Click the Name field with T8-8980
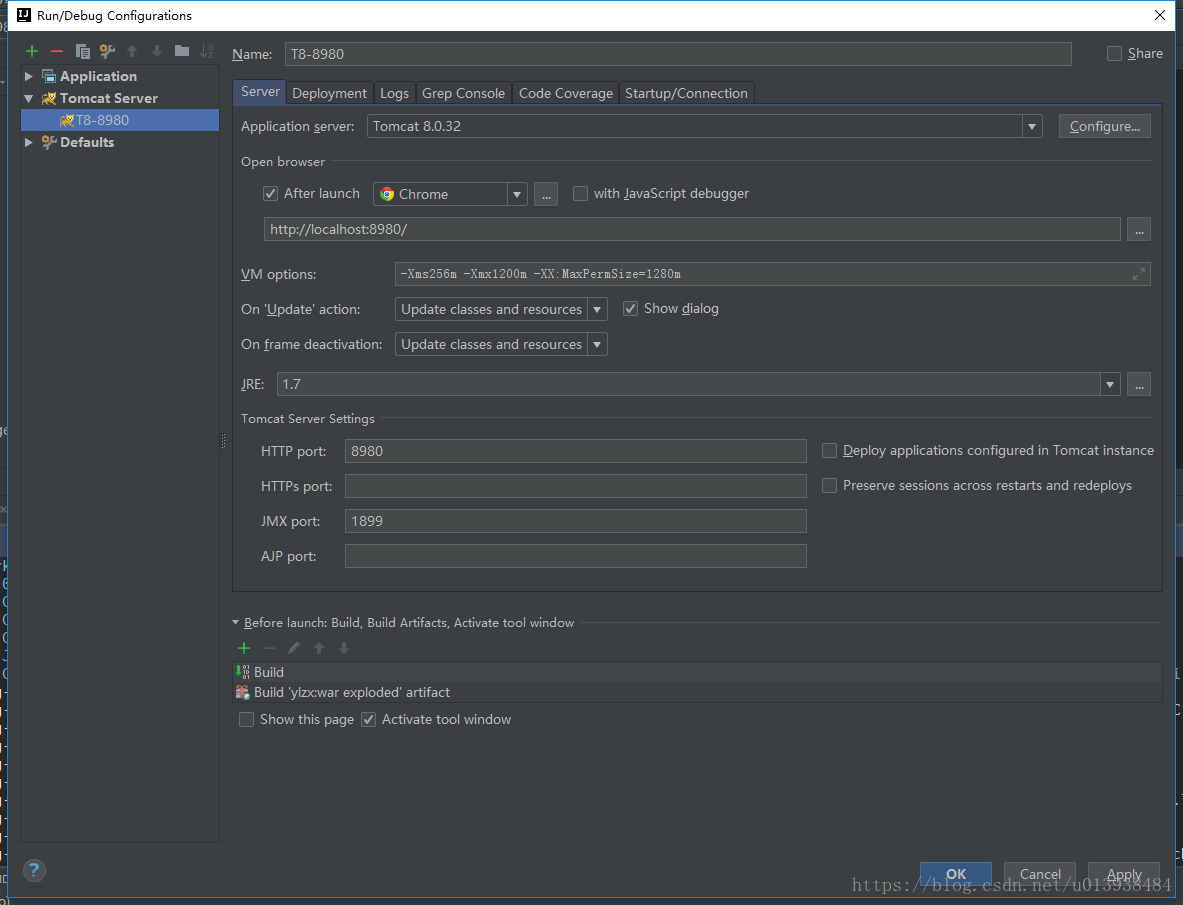This screenshot has height=905, width=1183. [678, 54]
